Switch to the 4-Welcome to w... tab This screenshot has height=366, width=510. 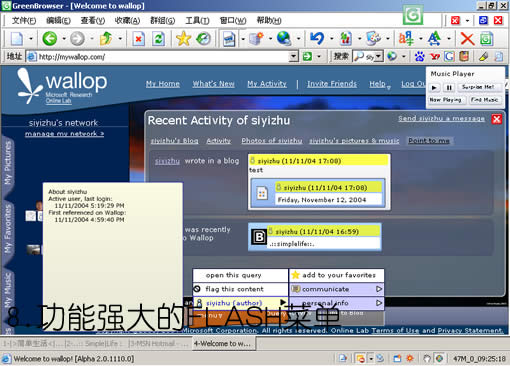(223, 344)
